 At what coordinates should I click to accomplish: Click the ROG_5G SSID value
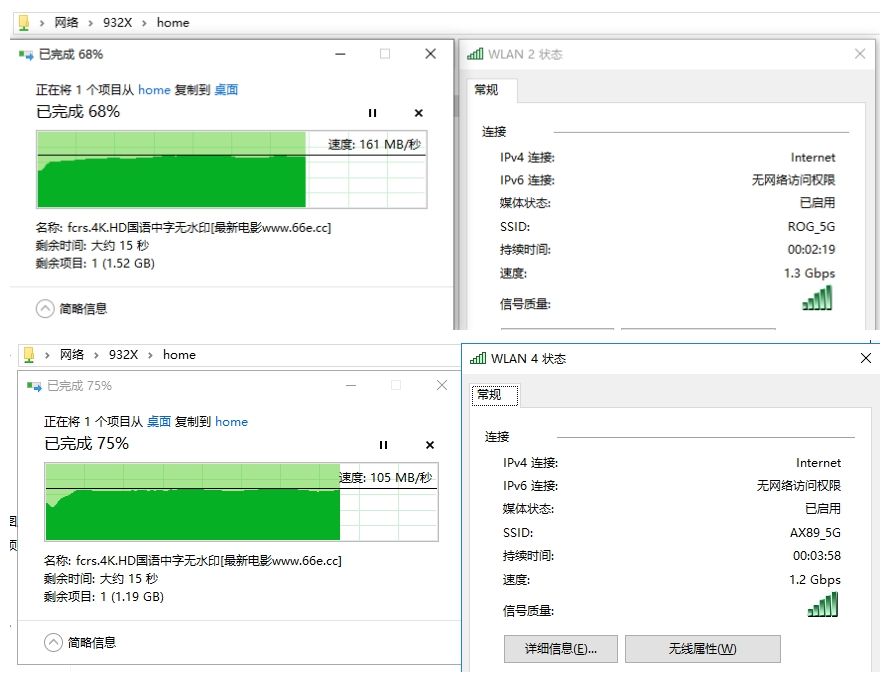pyautogui.click(x=811, y=227)
